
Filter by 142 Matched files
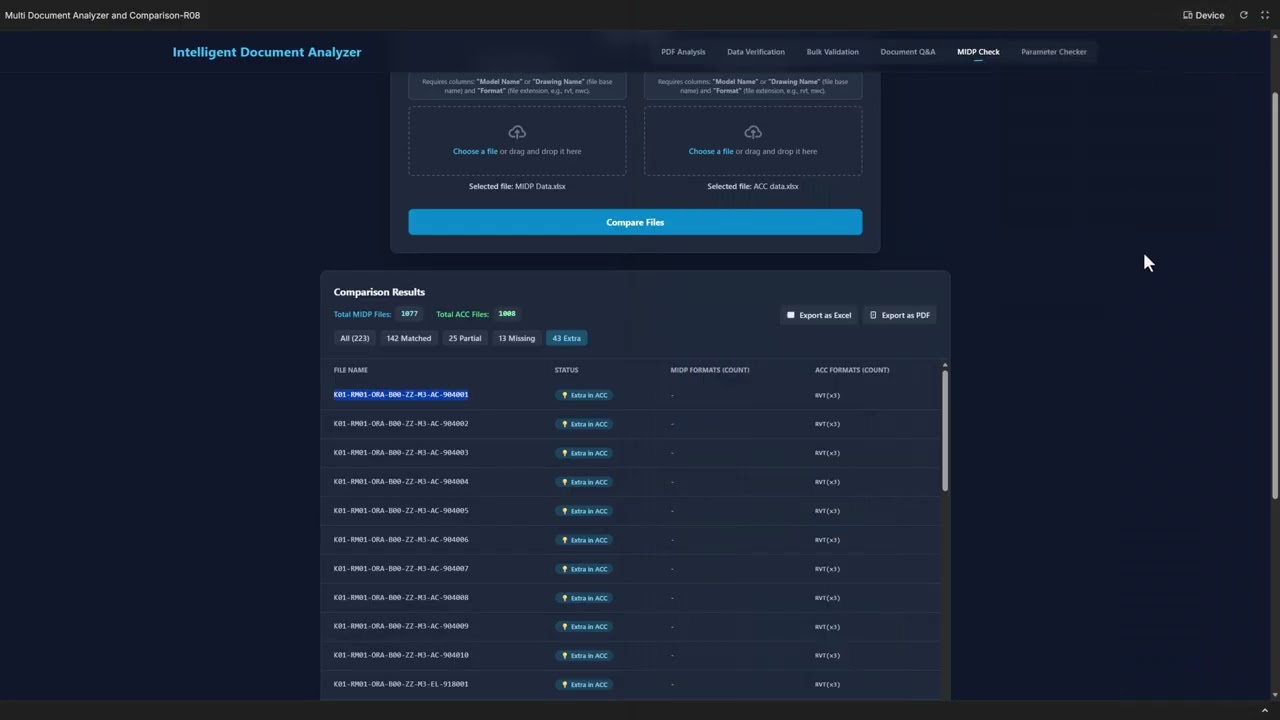[x=409, y=338]
